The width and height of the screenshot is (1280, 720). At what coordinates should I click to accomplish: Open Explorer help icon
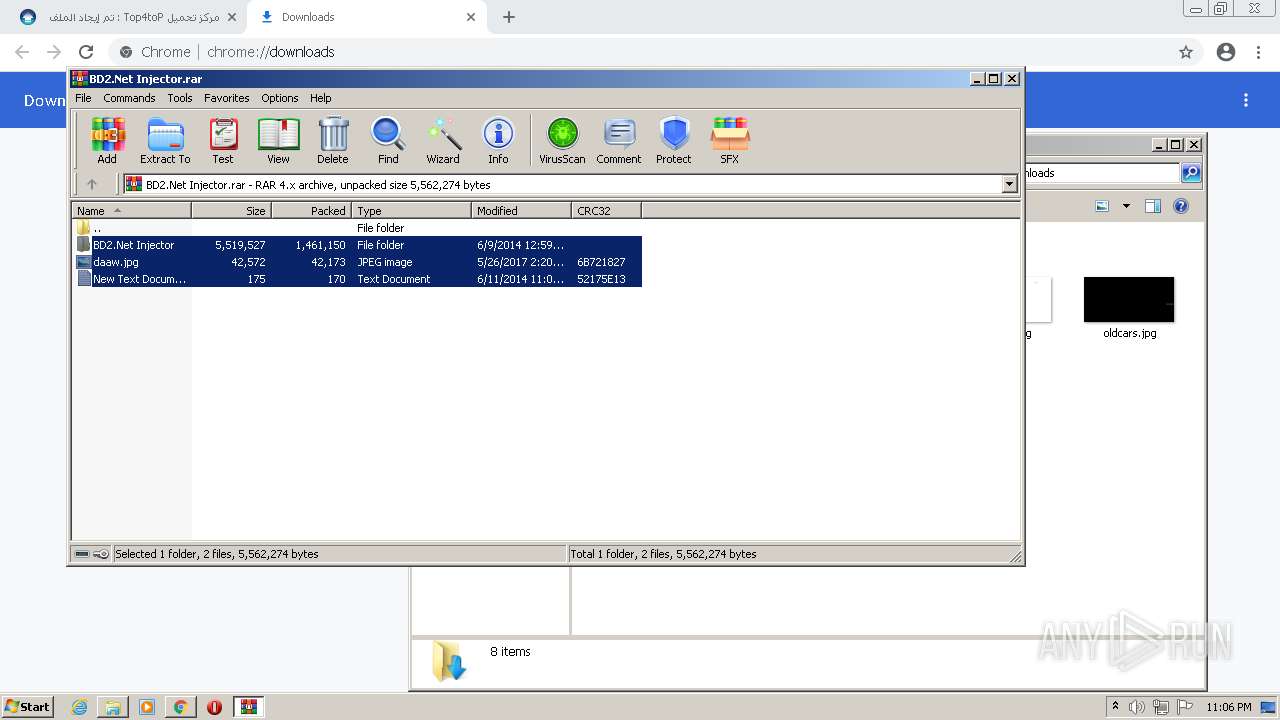[1181, 206]
